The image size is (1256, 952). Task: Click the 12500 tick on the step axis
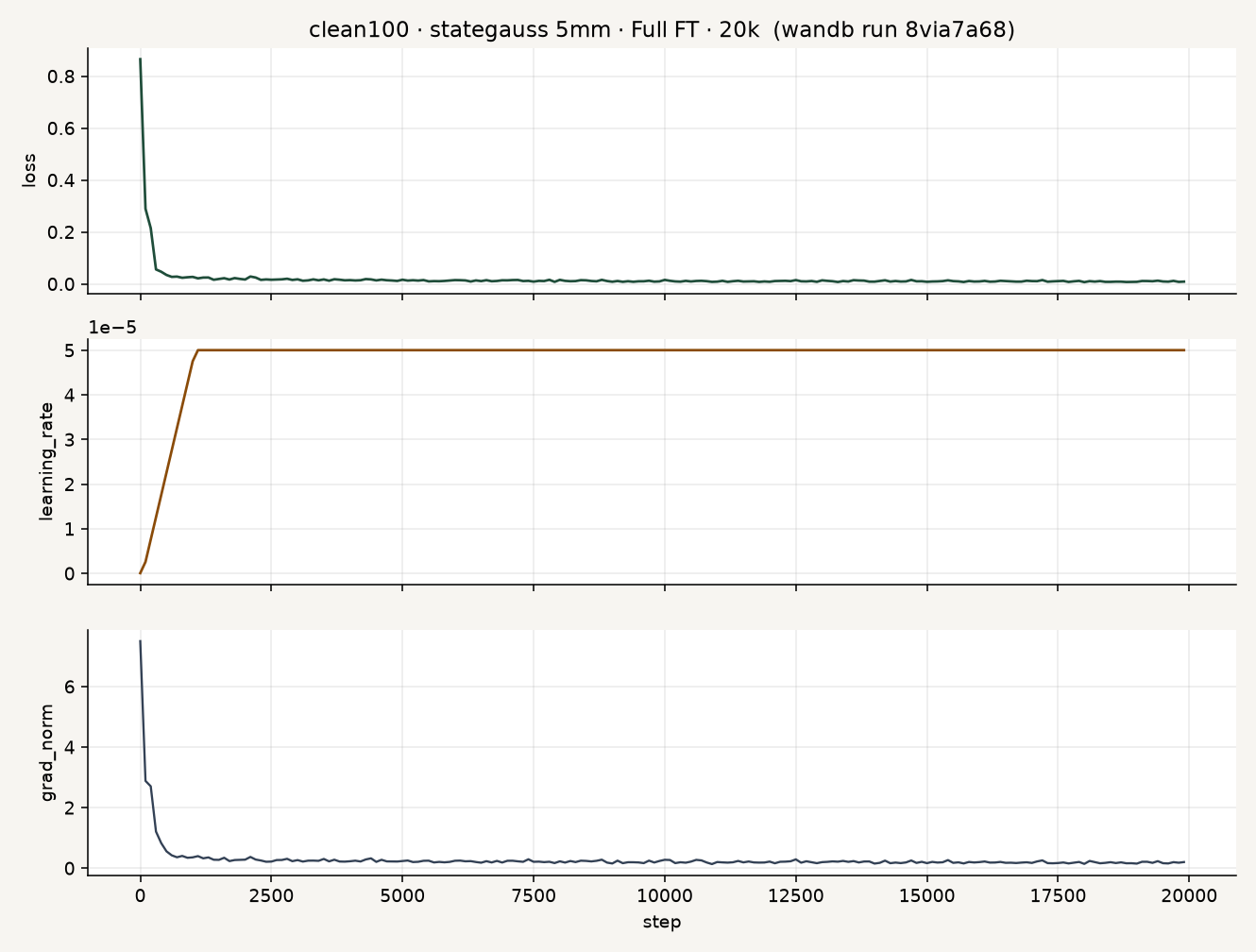pos(796,894)
